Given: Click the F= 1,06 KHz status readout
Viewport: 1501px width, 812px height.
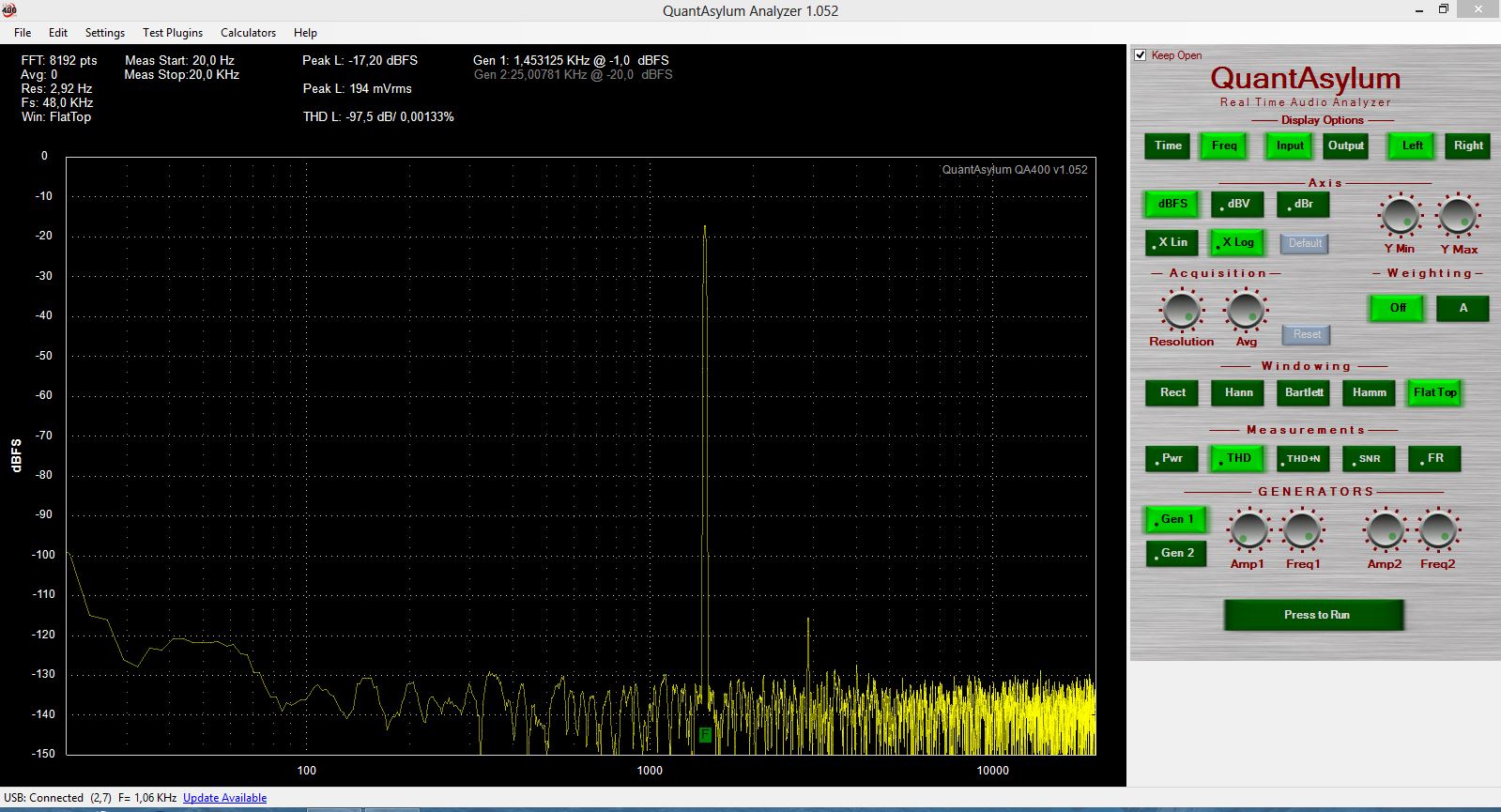Looking at the screenshot, I should pyautogui.click(x=147, y=798).
